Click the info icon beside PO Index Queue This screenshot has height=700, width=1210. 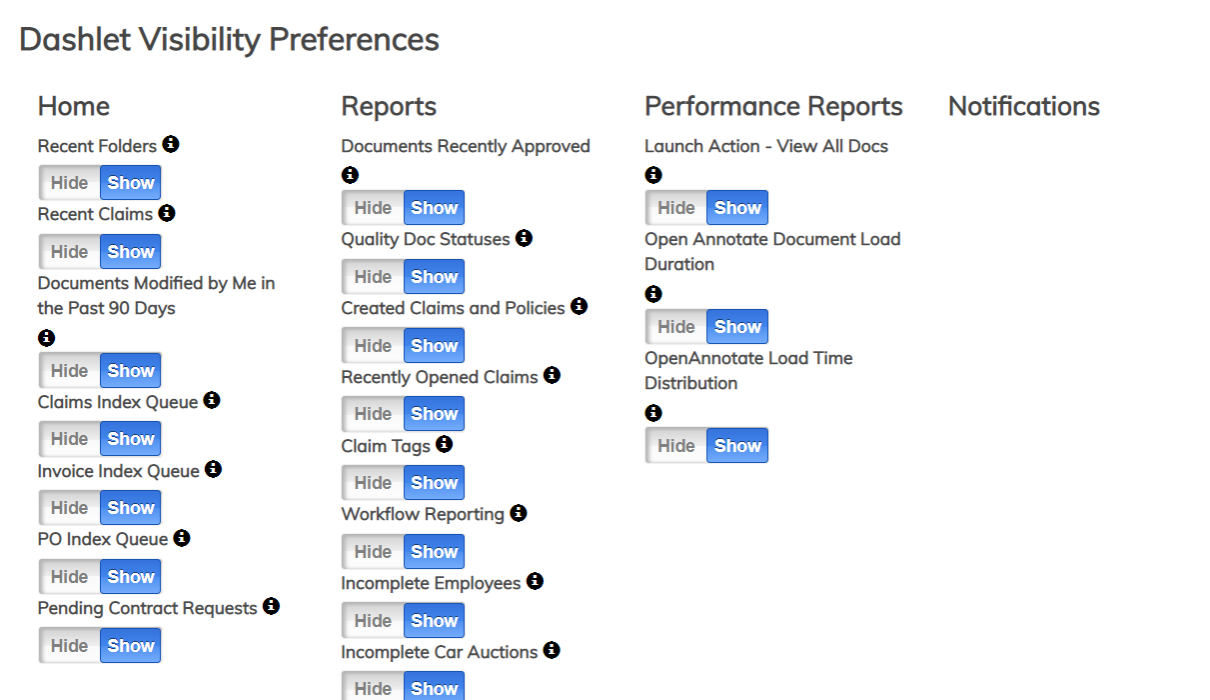(181, 538)
